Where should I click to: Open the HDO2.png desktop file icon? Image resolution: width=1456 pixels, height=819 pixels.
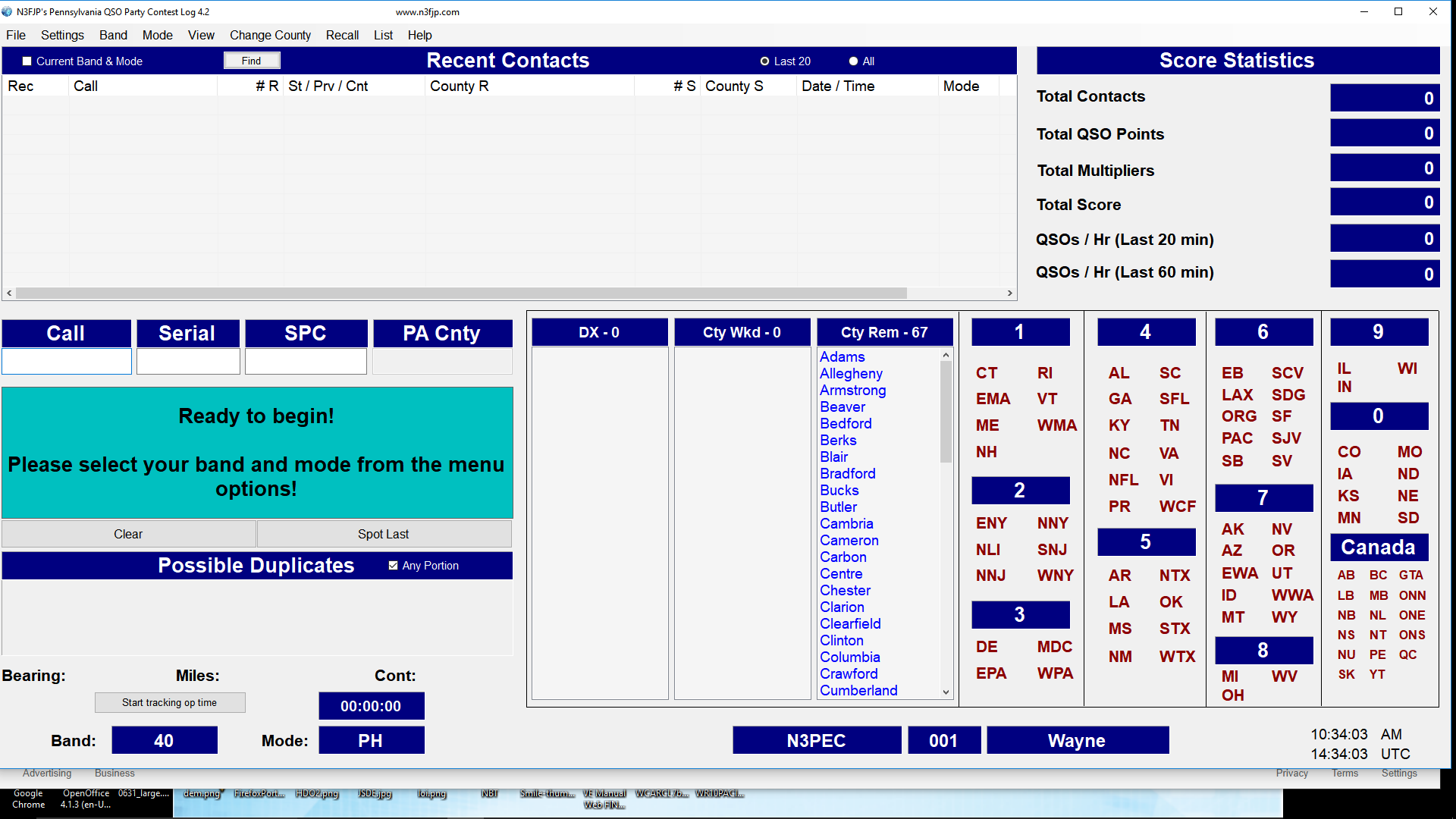click(317, 793)
